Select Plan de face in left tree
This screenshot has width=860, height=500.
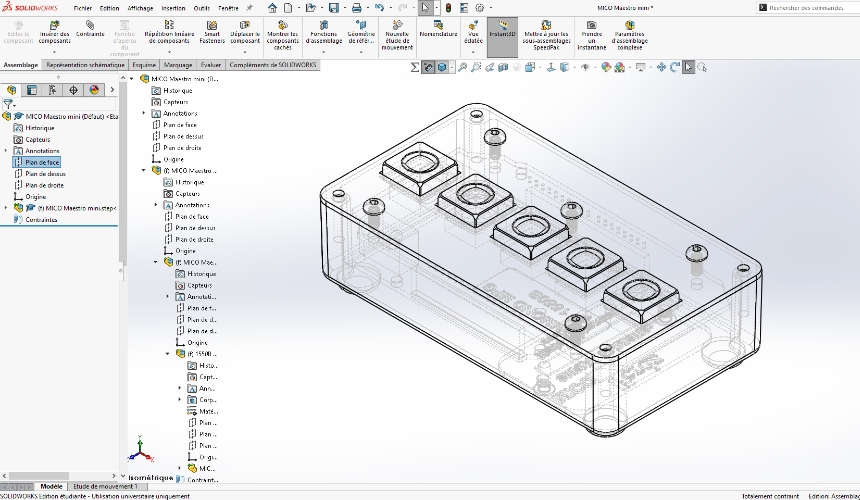(42, 162)
